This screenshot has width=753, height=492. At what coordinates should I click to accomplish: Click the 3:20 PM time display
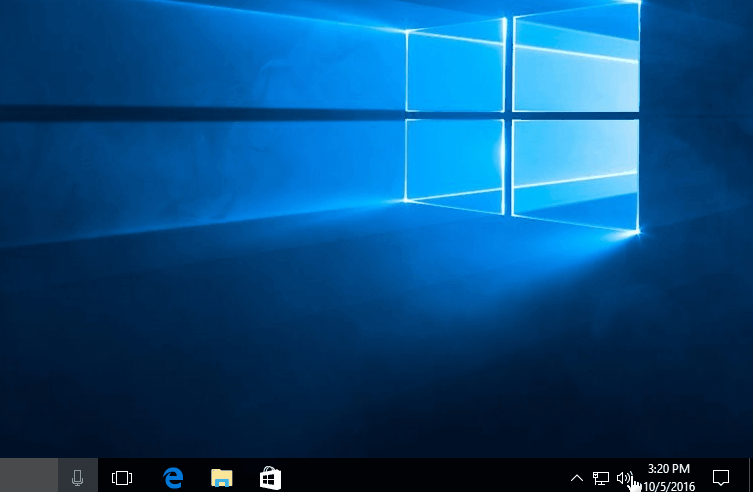pyautogui.click(x=668, y=468)
